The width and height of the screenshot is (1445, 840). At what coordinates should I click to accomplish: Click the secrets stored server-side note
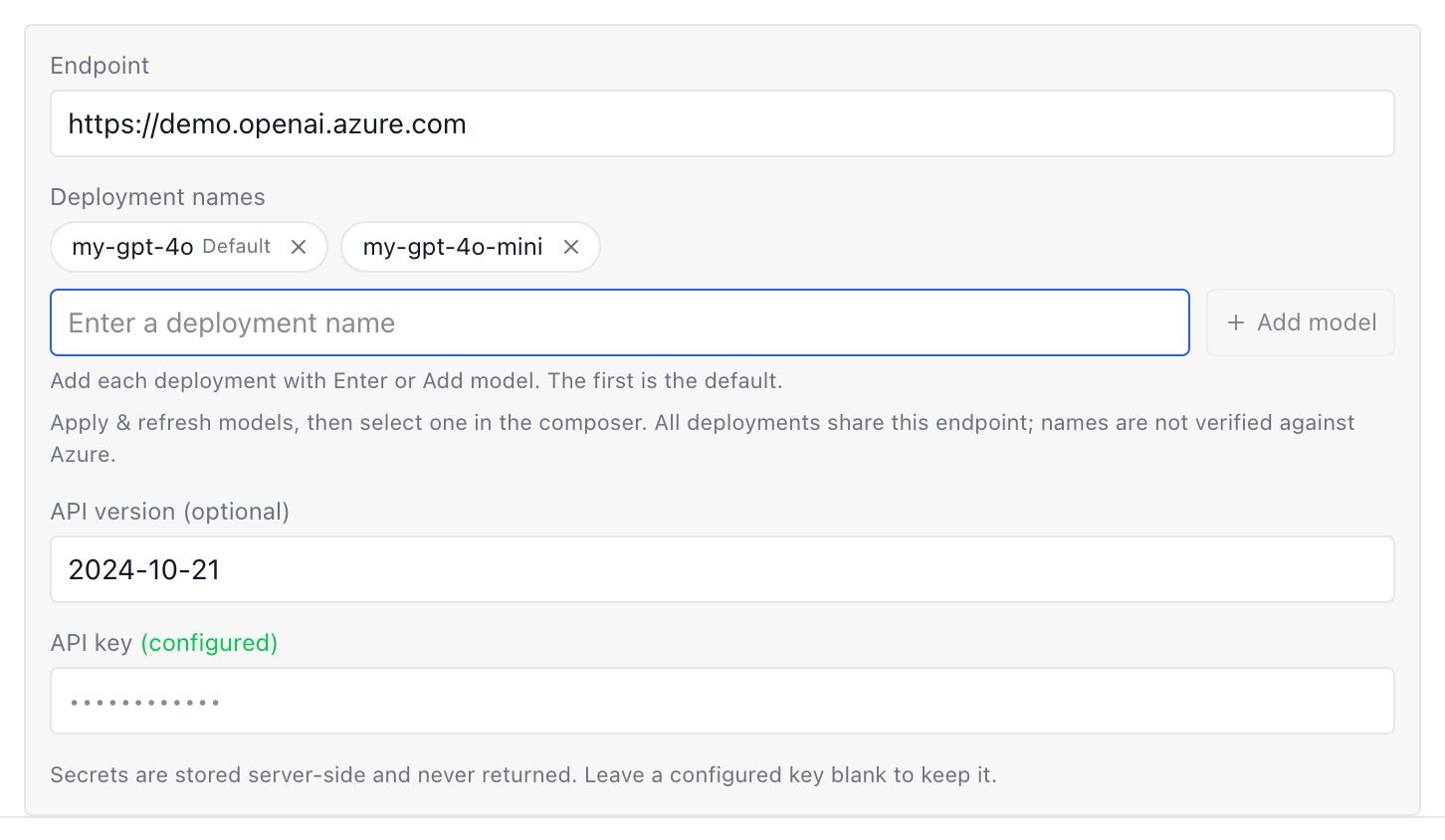(523, 775)
